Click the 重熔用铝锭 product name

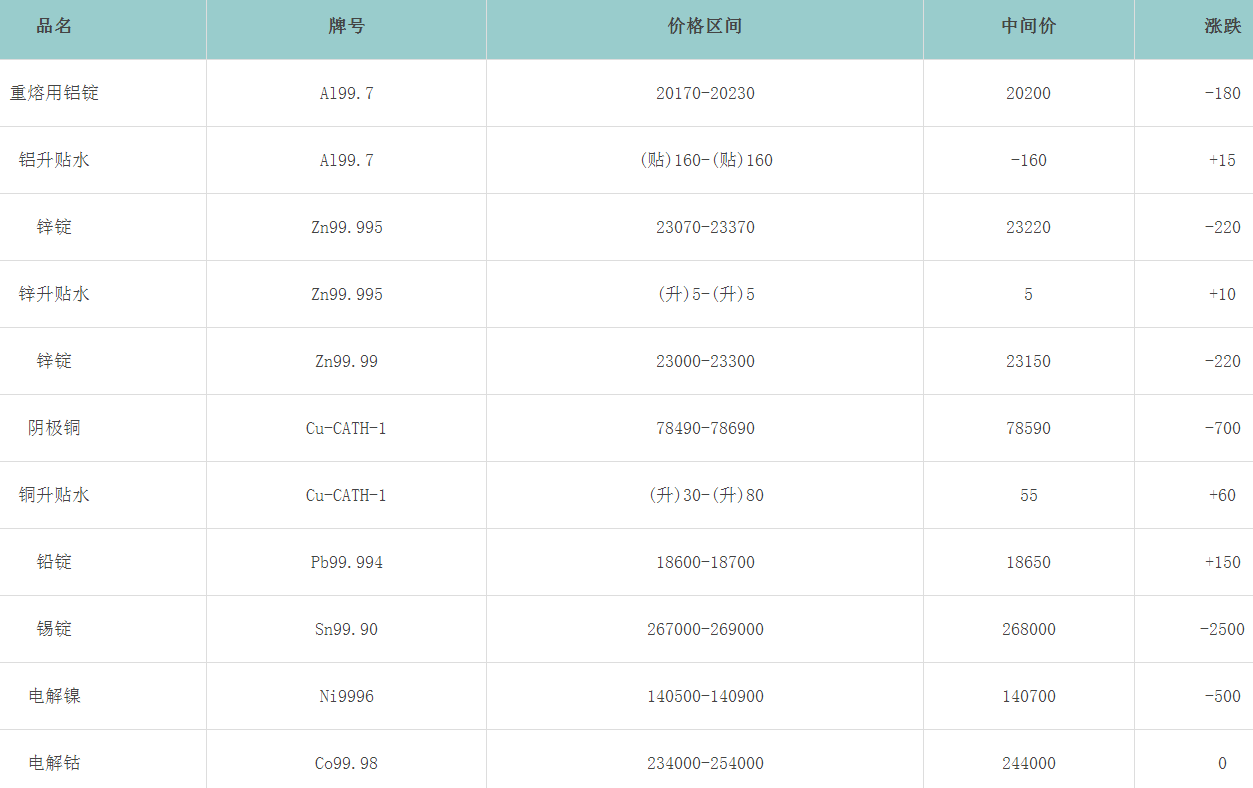click(x=54, y=93)
